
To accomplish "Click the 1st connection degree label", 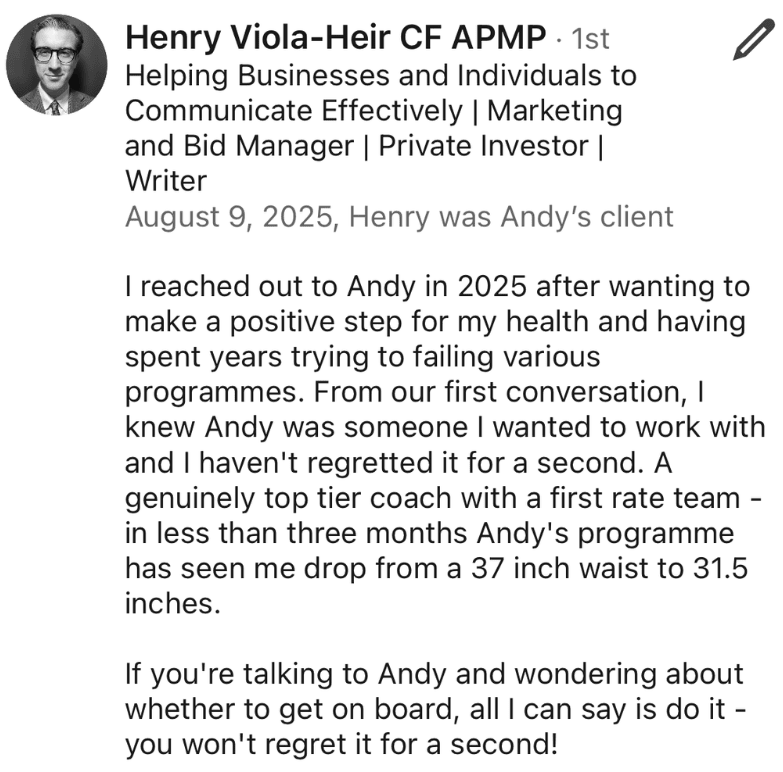I will click(x=589, y=39).
